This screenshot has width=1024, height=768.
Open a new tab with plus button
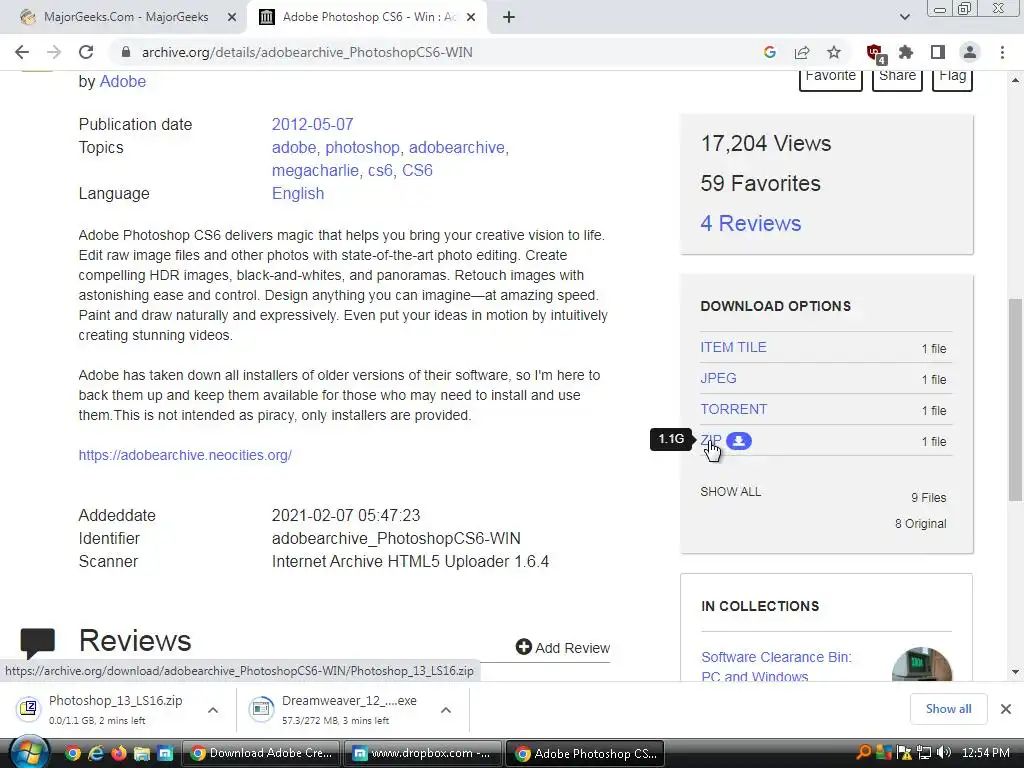509,17
